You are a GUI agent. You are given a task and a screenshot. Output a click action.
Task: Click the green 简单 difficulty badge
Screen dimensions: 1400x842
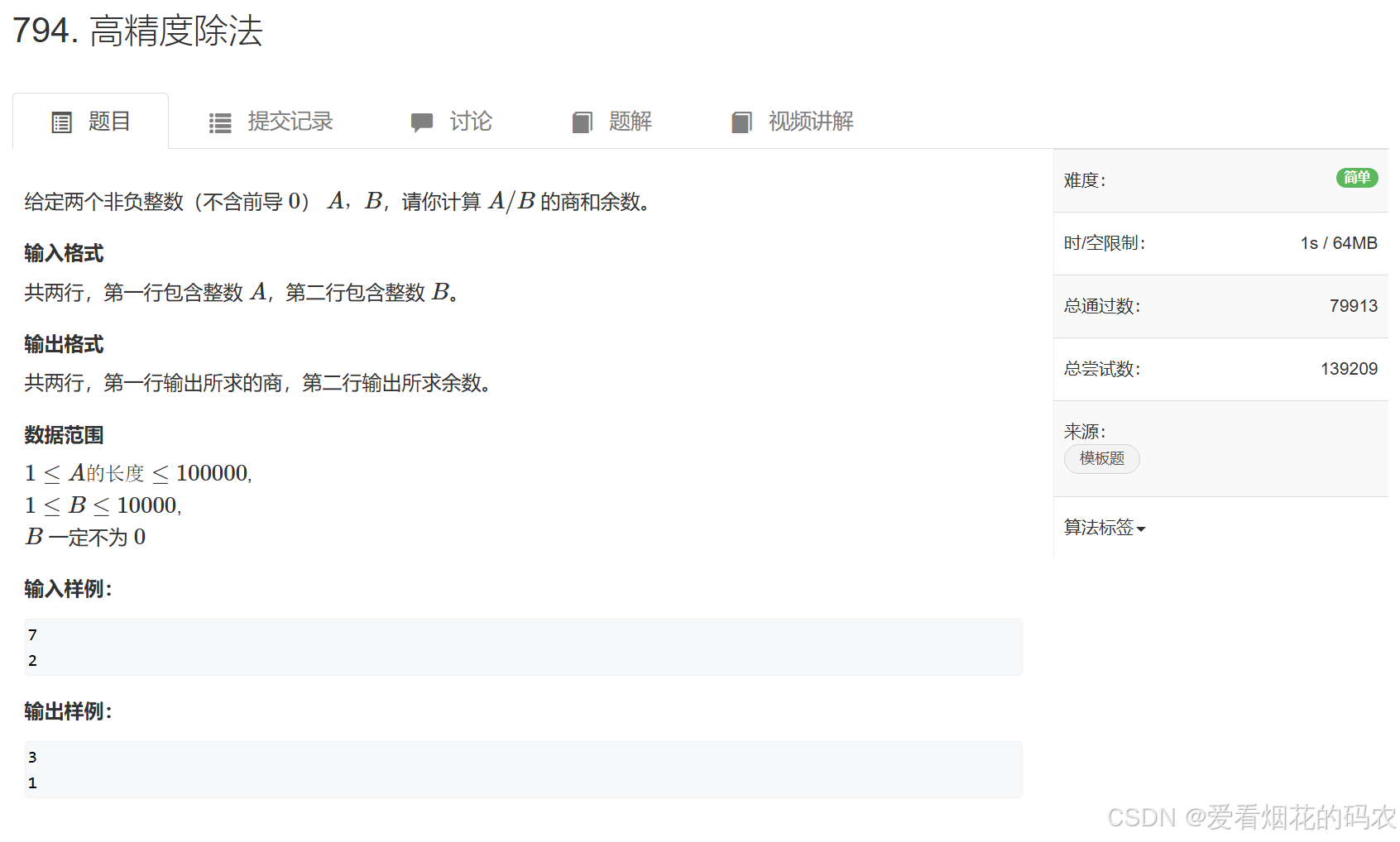[x=1357, y=178]
